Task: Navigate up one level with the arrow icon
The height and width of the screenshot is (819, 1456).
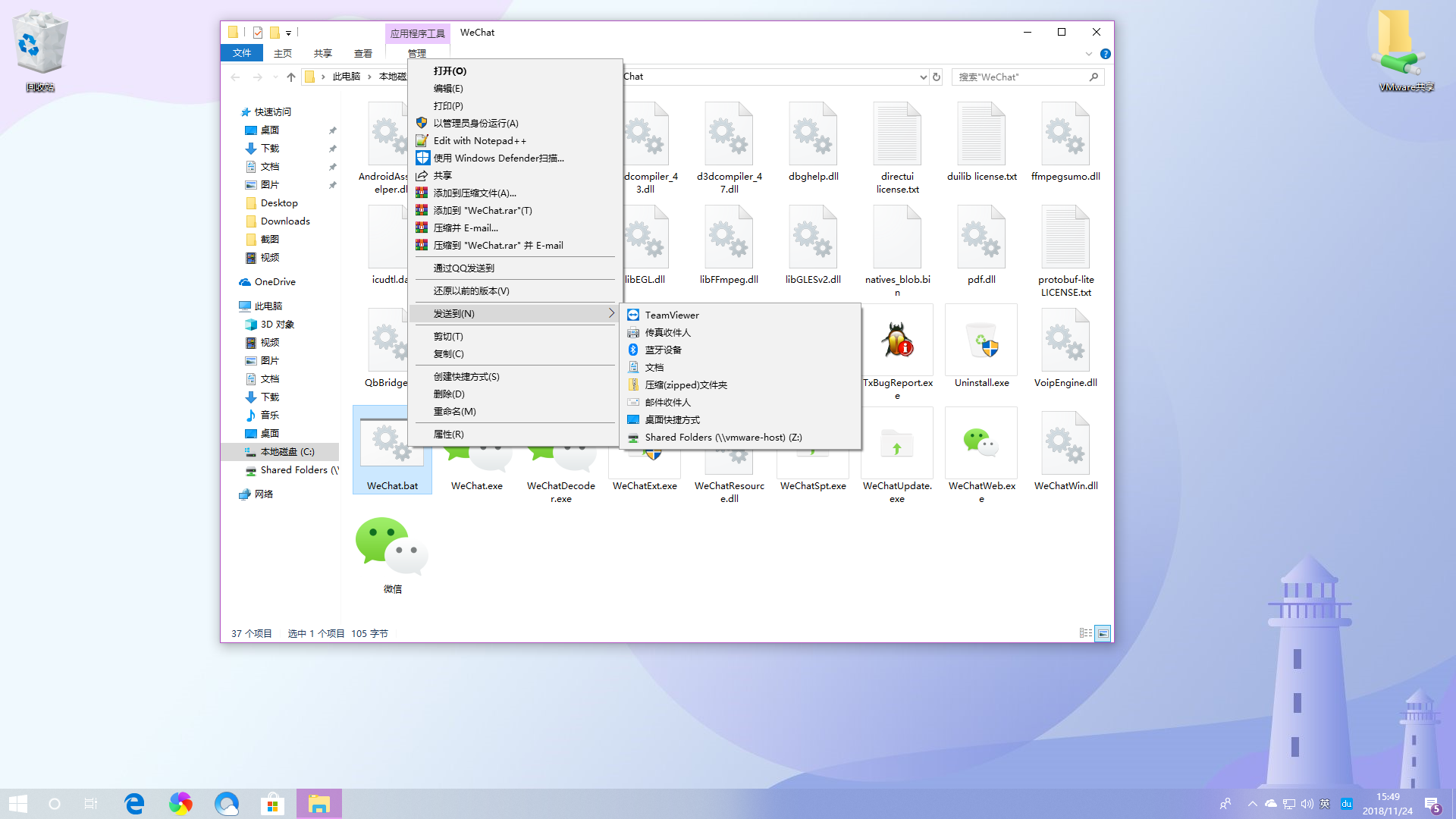Action: coord(291,77)
